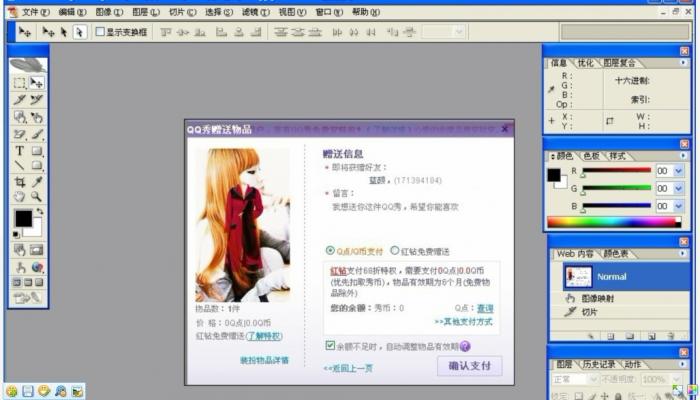700x400 pixels.
Task: Select the Eyedropper tool in toolbox
Action: pyautogui.click(x=37, y=181)
